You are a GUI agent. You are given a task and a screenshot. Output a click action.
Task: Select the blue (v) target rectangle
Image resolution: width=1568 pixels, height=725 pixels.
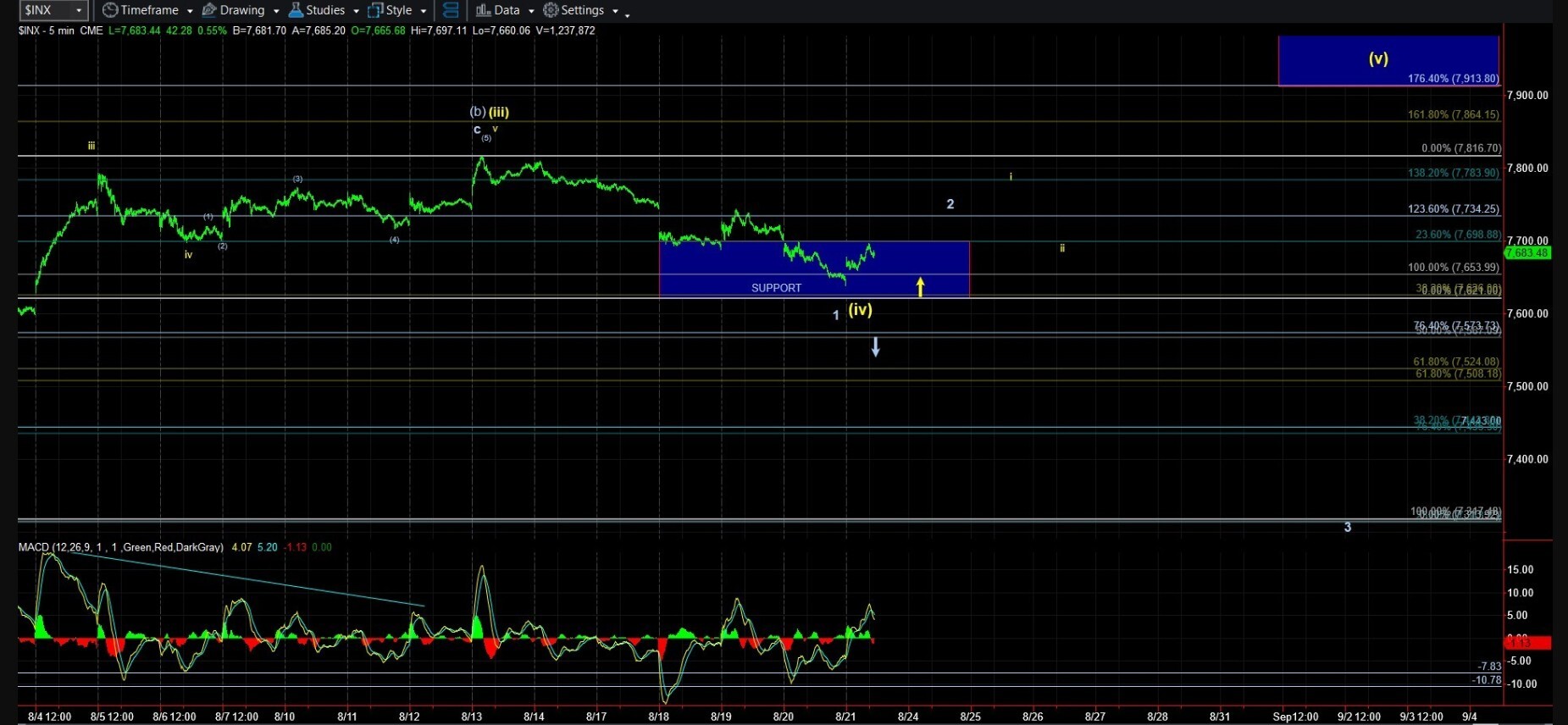[x=1388, y=61]
